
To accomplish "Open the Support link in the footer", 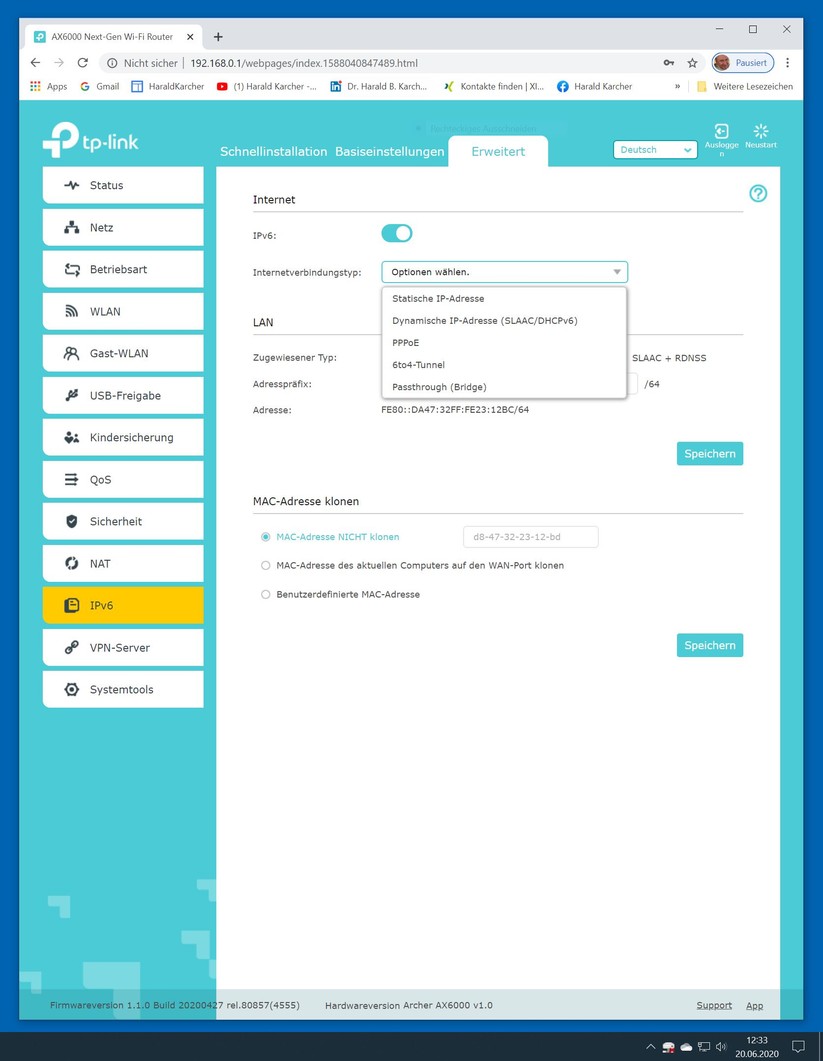I will tap(714, 1006).
